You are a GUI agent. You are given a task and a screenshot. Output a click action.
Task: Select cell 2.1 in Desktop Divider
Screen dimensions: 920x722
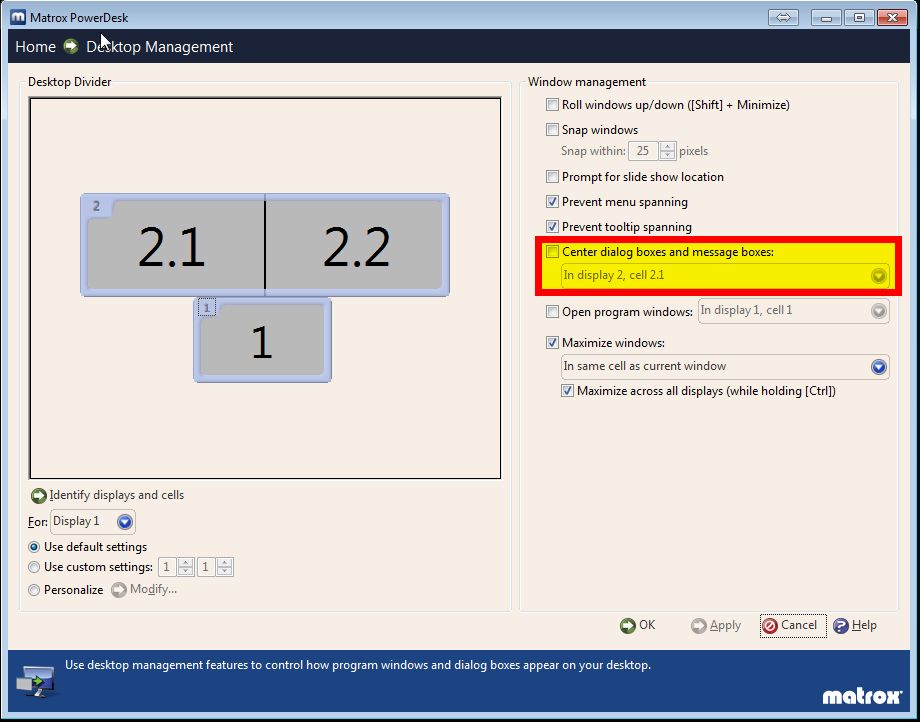172,245
